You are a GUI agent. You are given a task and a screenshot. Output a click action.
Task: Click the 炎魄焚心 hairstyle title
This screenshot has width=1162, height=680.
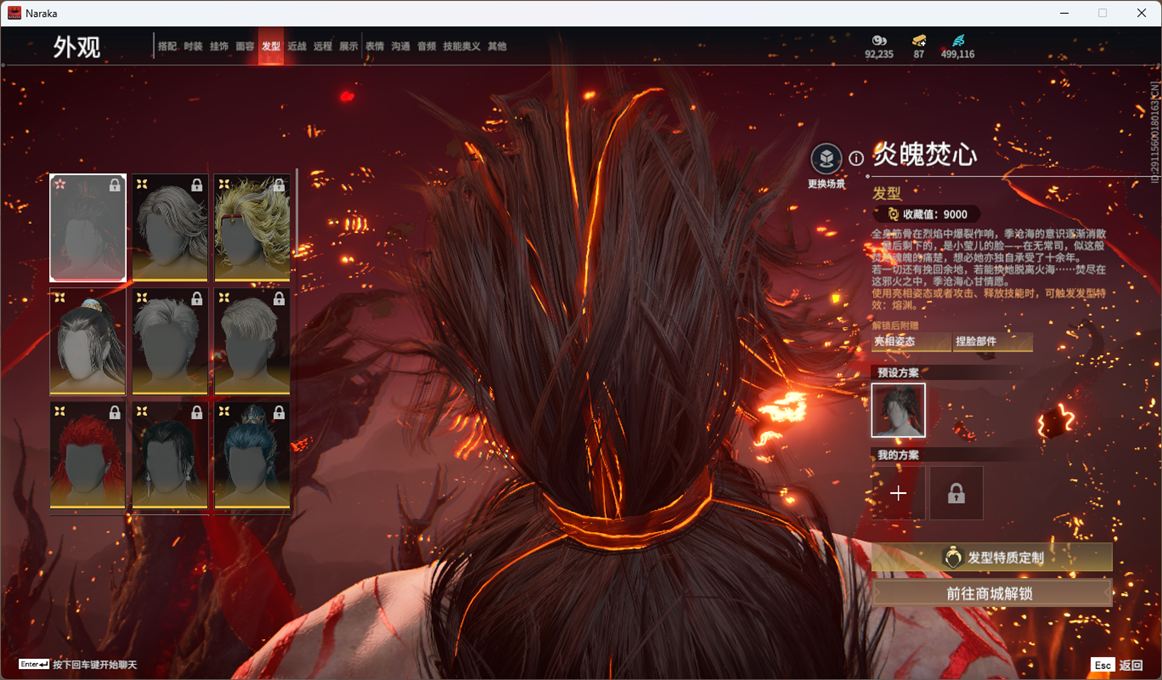[x=925, y=154]
